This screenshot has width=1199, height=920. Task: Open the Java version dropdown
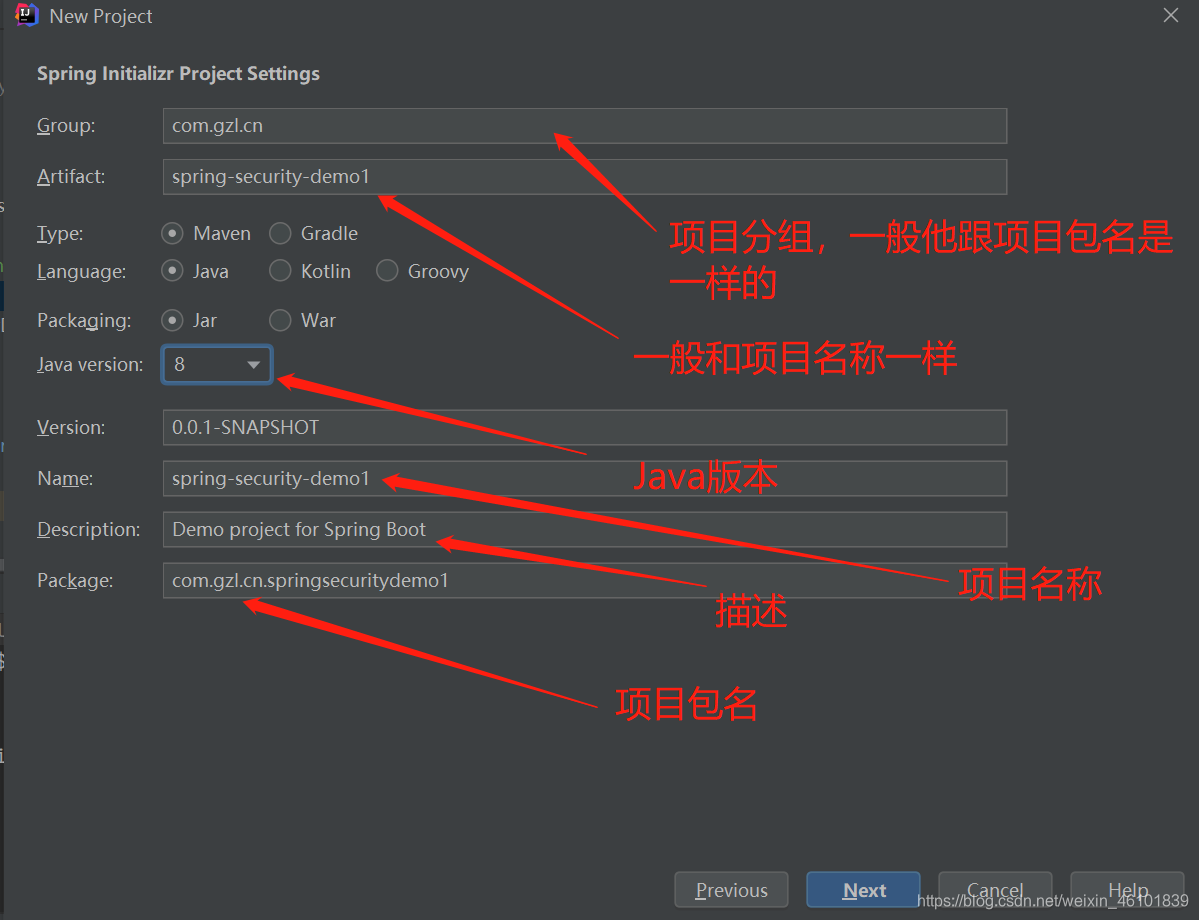point(217,365)
